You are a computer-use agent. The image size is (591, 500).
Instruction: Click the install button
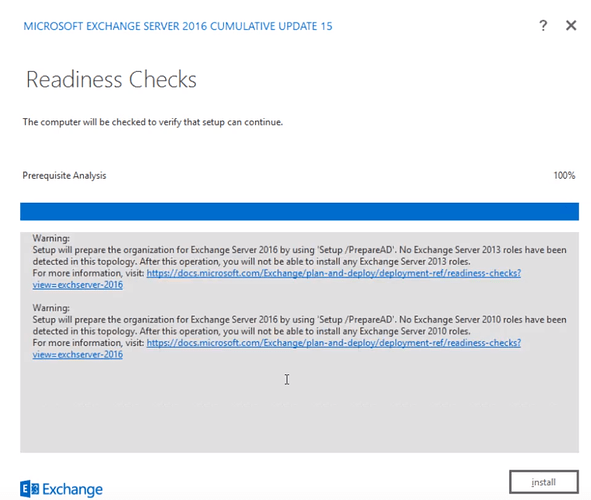point(544,482)
